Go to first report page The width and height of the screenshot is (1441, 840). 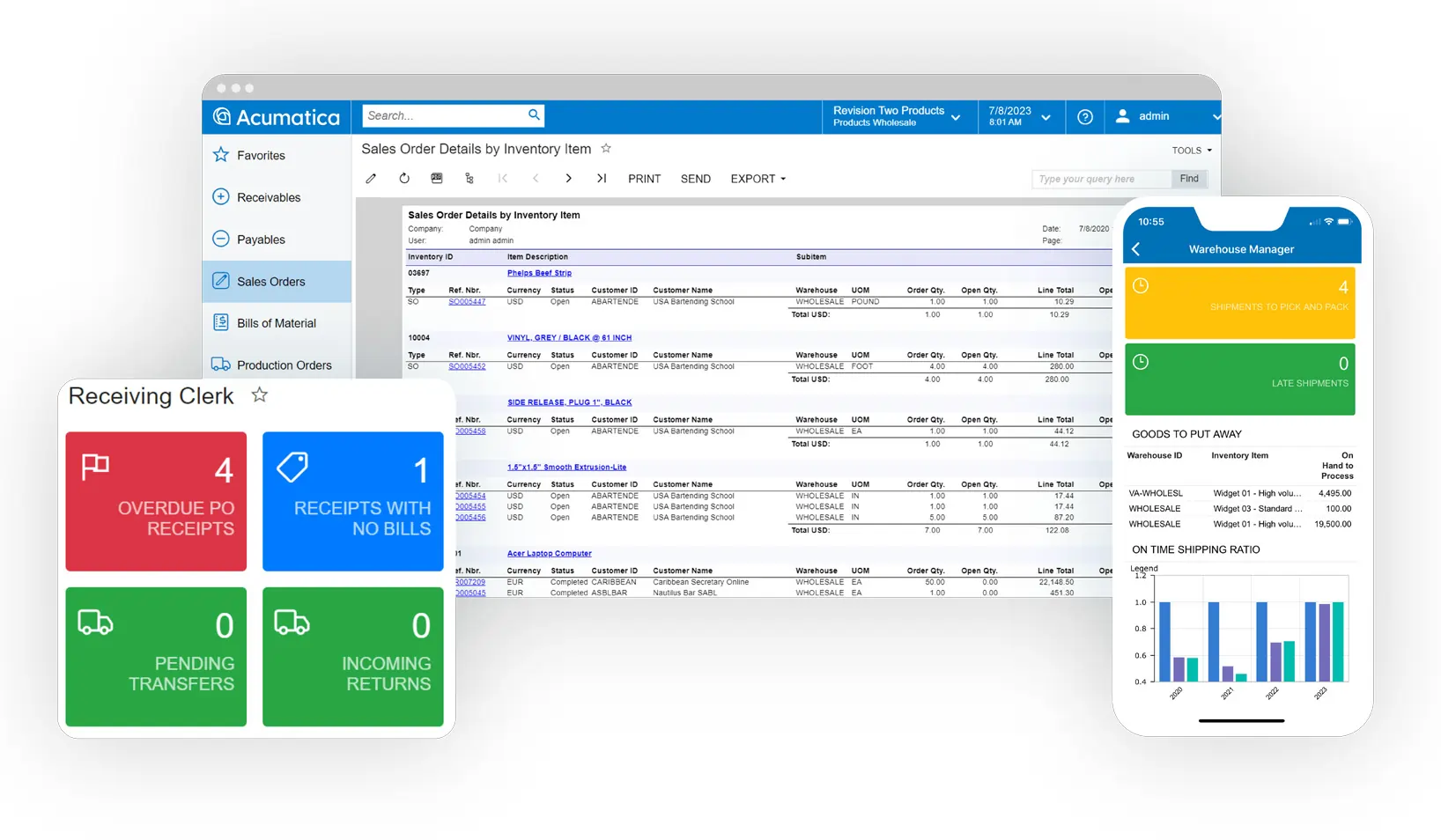point(502,179)
